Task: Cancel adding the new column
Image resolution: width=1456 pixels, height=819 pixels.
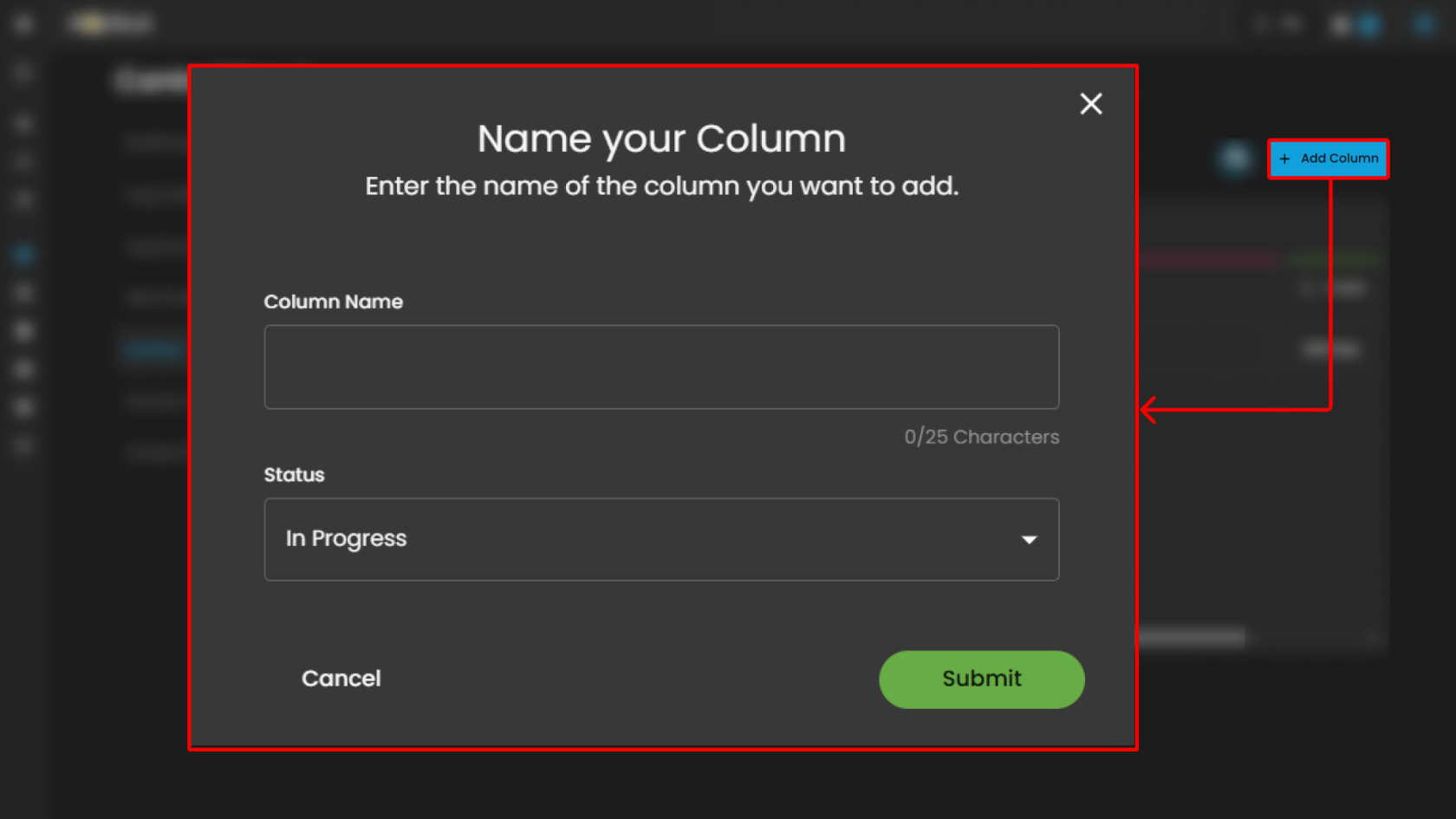Action: 341,679
